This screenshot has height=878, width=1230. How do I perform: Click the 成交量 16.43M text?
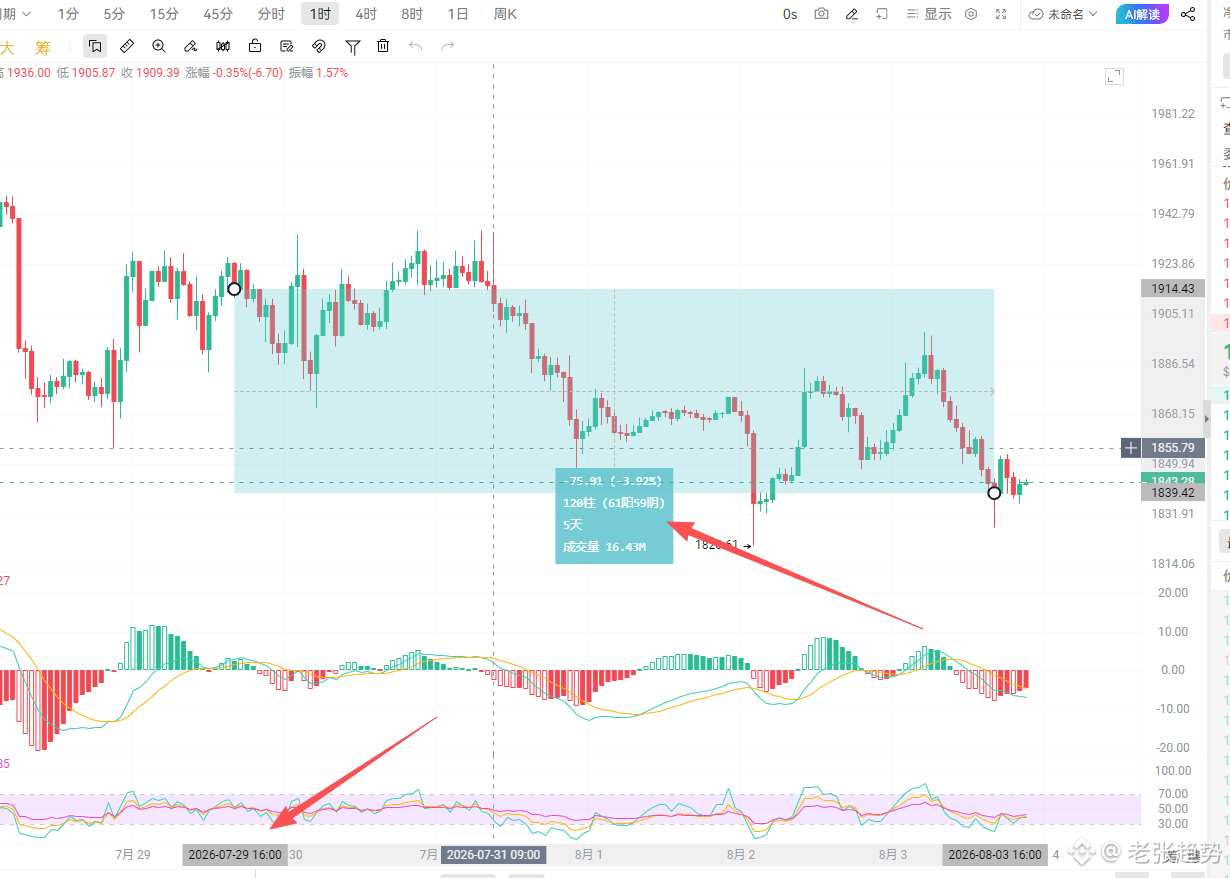point(604,547)
